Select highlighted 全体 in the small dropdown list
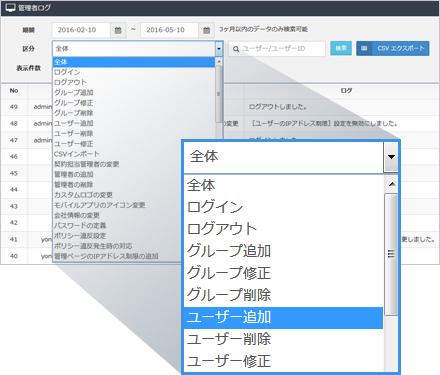440x375 pixels. point(134,62)
